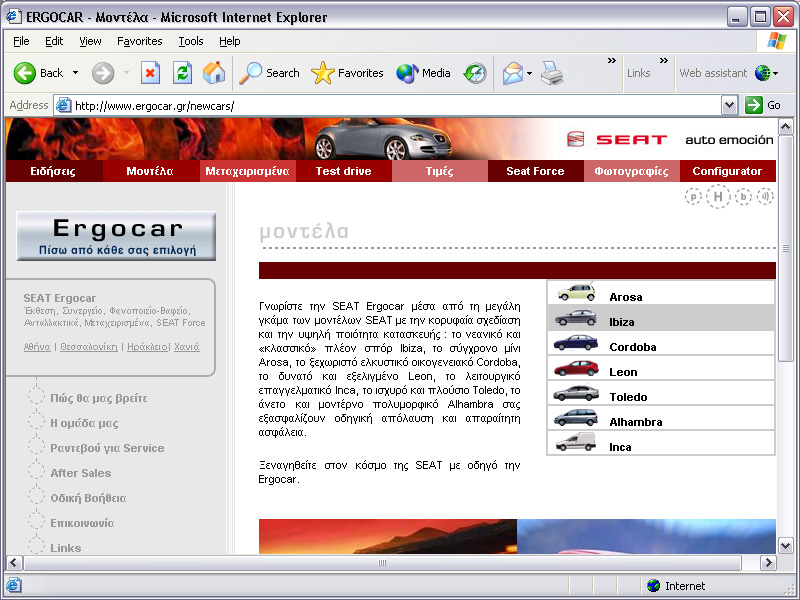Open the Search pane
The width and height of the screenshot is (800, 600).
click(269, 73)
